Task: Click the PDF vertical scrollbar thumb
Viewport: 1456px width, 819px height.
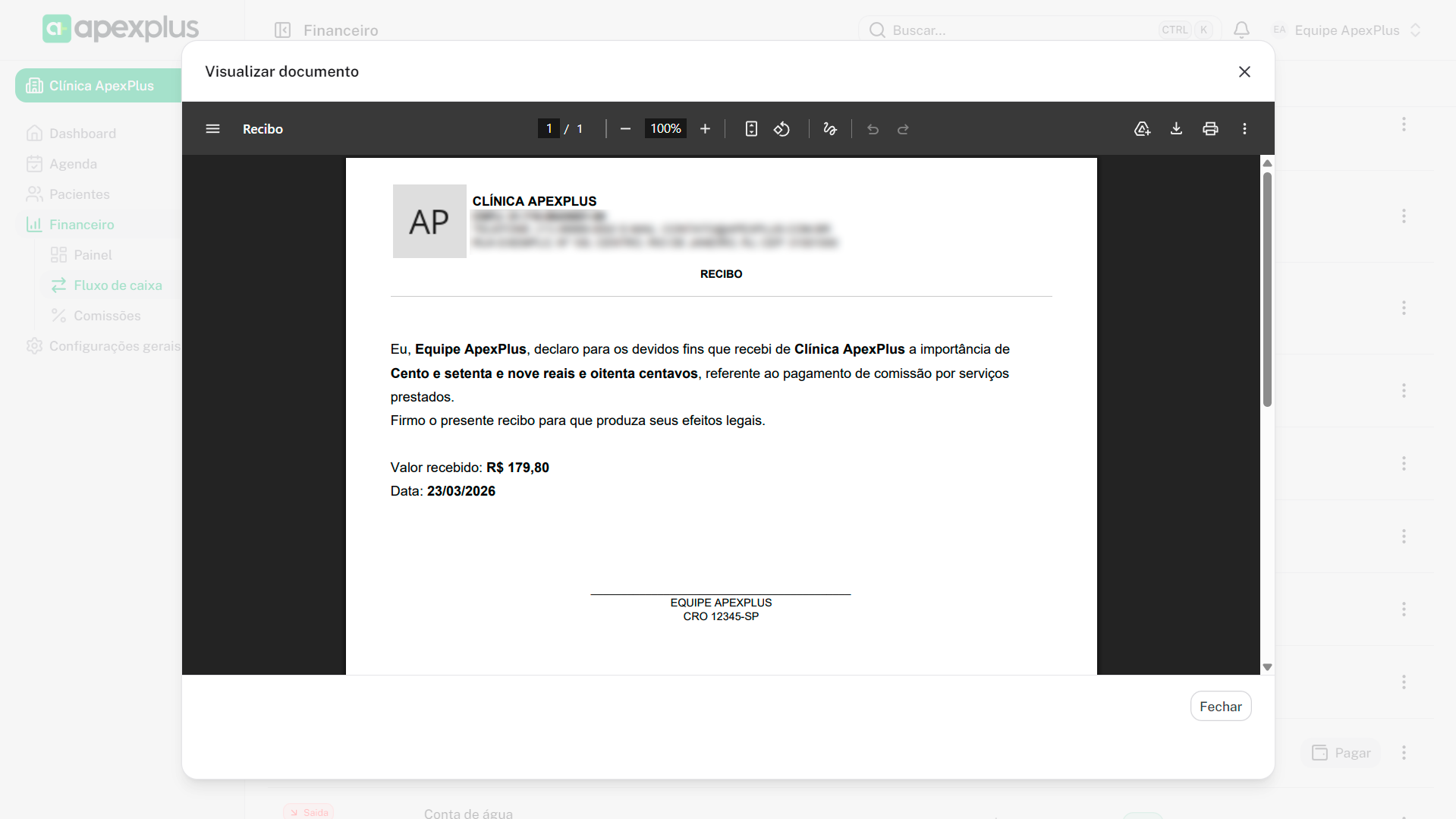Action: click(1267, 288)
